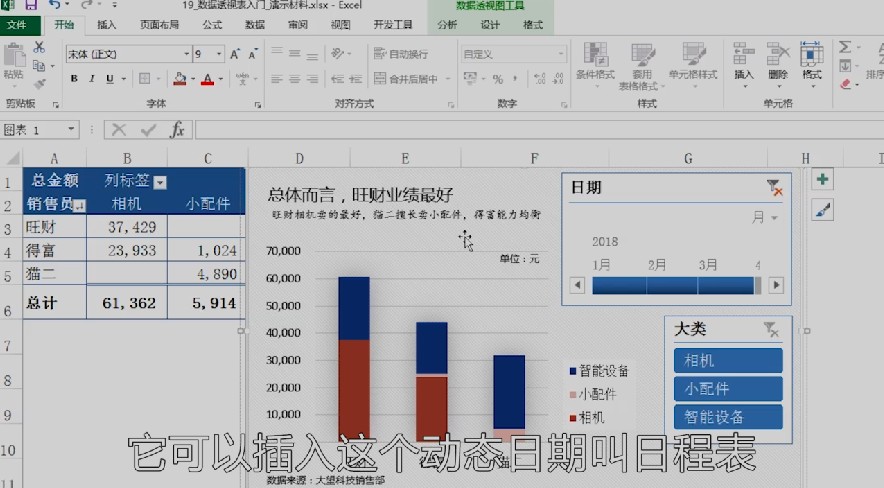Open the borders dropdown

click(158, 79)
